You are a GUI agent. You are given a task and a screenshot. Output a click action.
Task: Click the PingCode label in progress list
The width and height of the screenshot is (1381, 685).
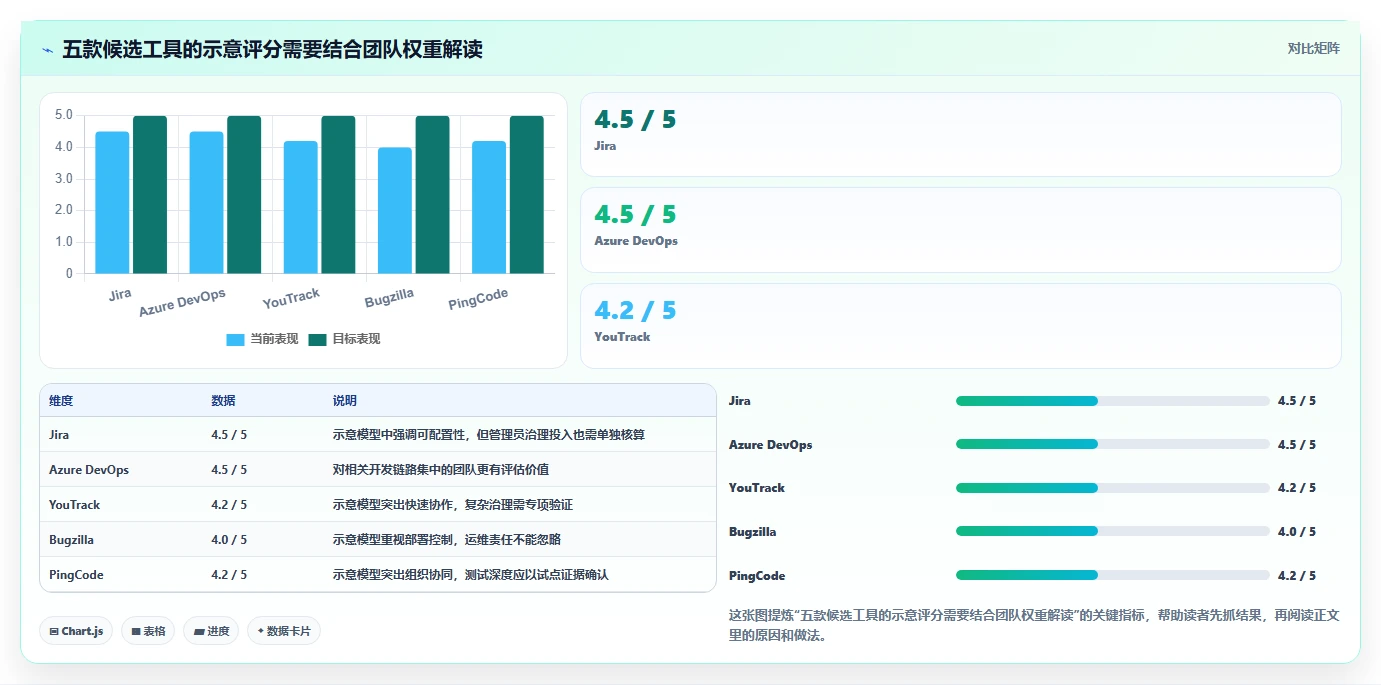coord(757,576)
